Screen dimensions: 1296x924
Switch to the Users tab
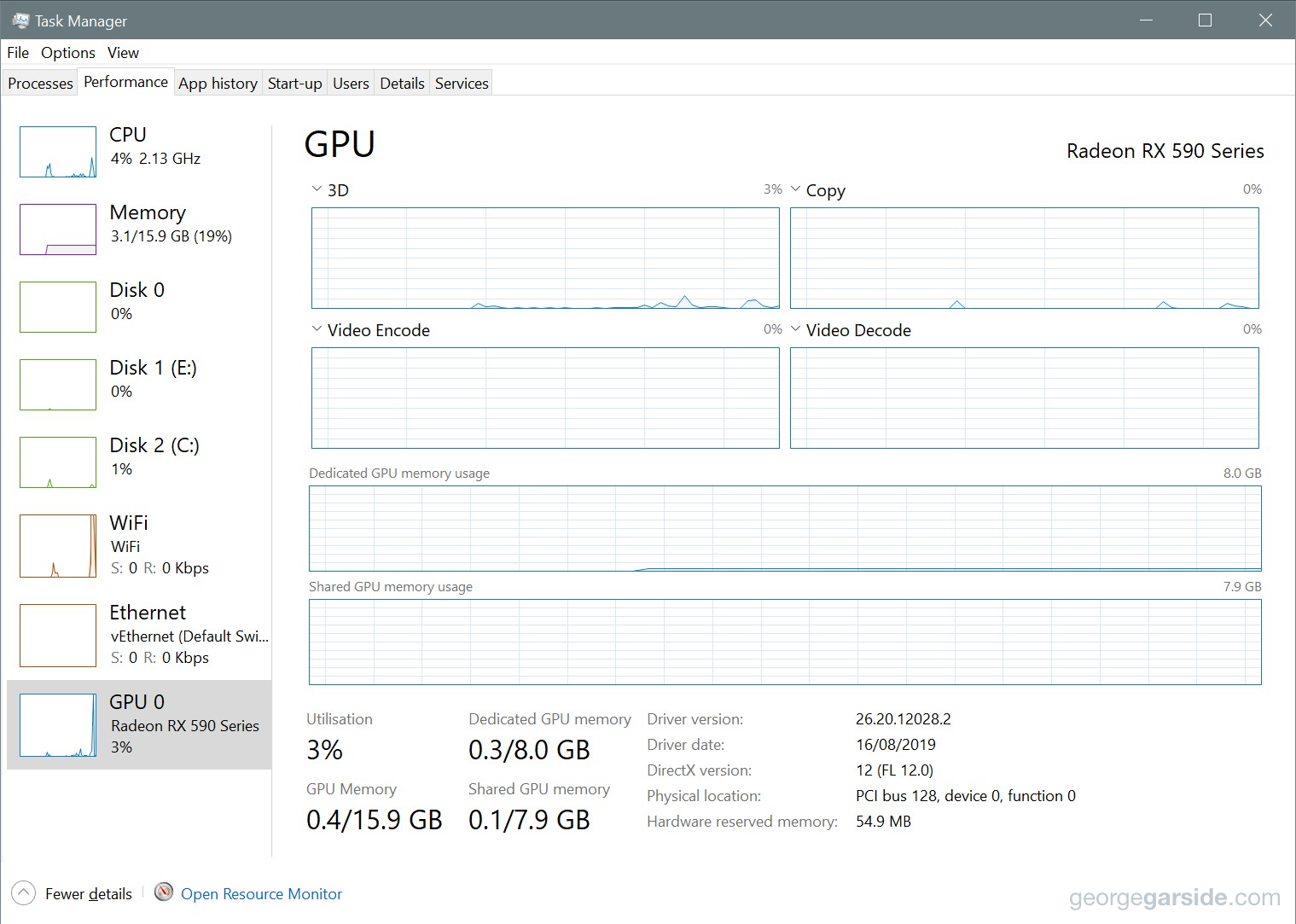(x=351, y=84)
